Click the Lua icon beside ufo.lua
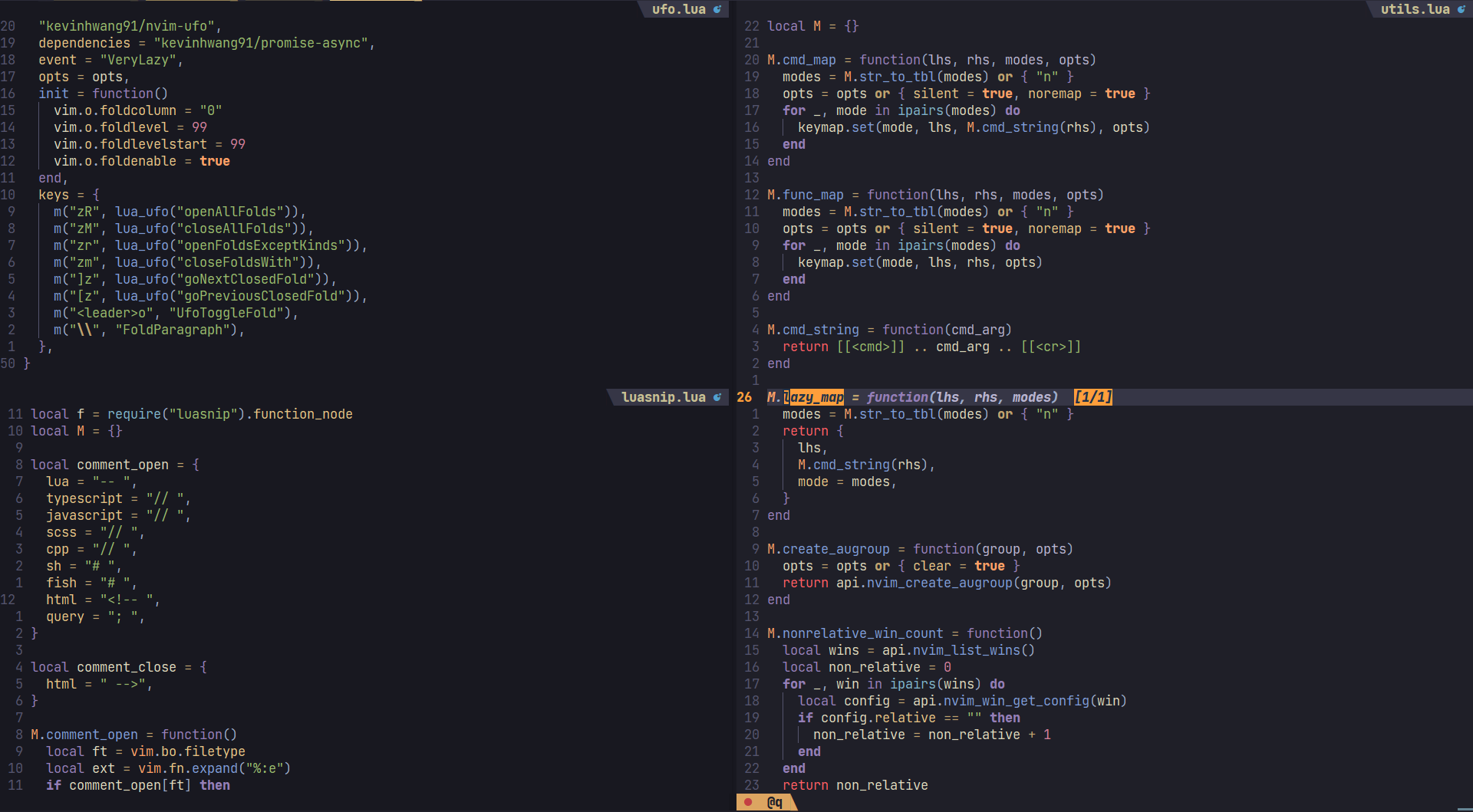 tap(717, 9)
